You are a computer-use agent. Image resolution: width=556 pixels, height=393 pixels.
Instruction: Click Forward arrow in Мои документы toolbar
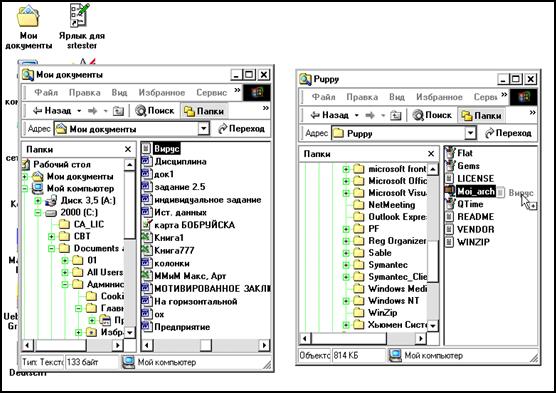point(93,111)
